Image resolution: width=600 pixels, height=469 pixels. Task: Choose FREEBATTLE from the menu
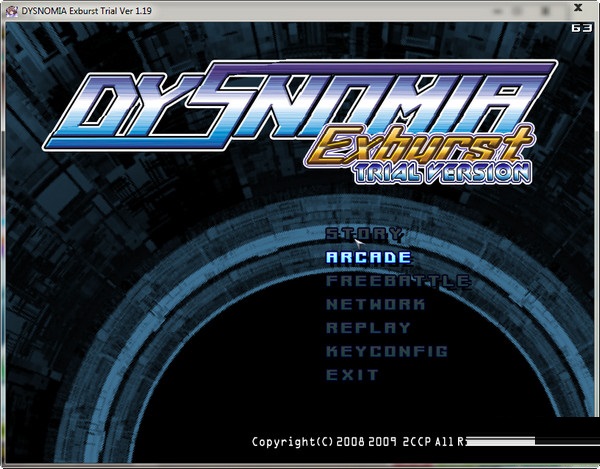coord(398,281)
